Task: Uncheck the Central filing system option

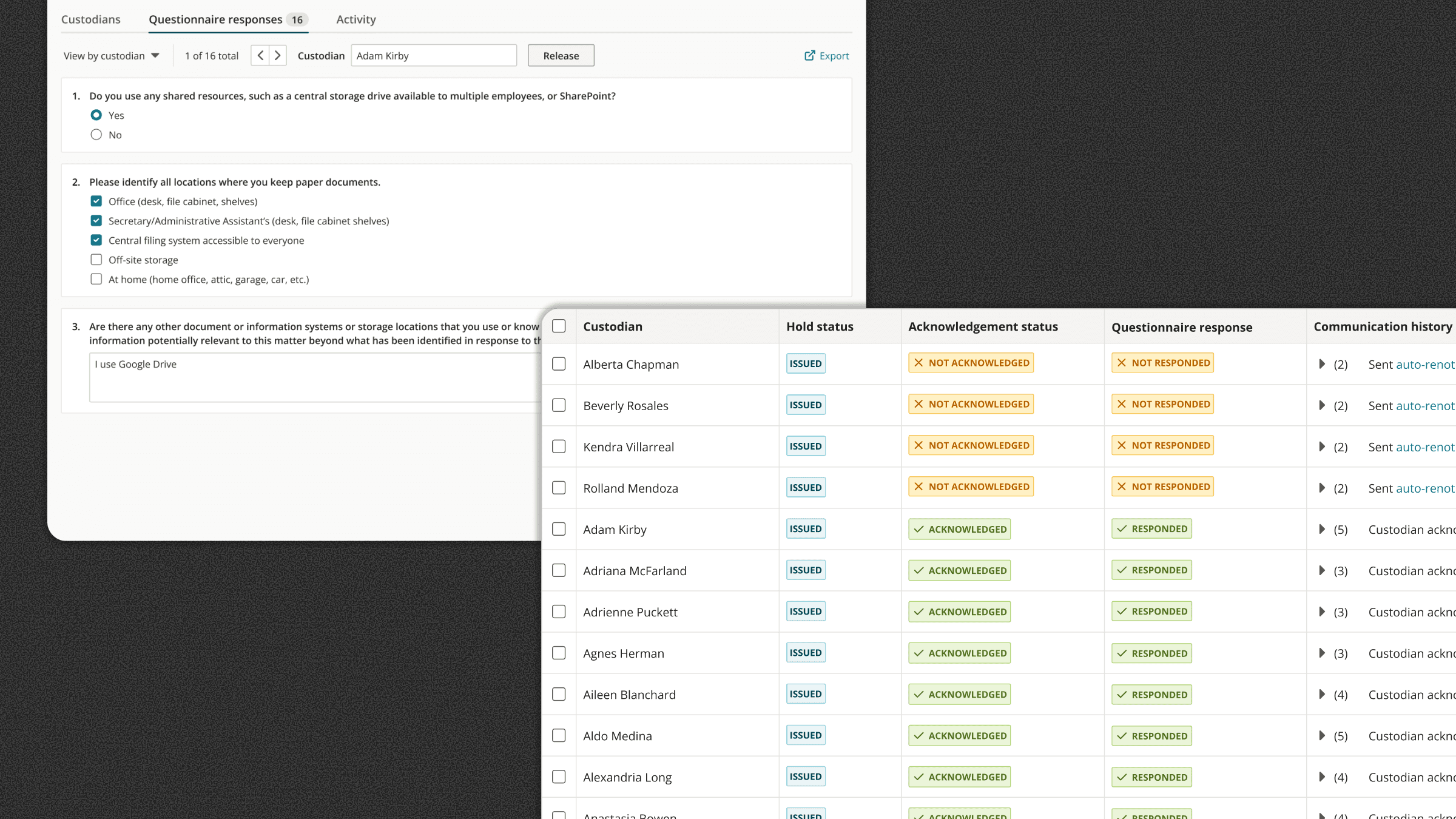Action: pos(96,240)
